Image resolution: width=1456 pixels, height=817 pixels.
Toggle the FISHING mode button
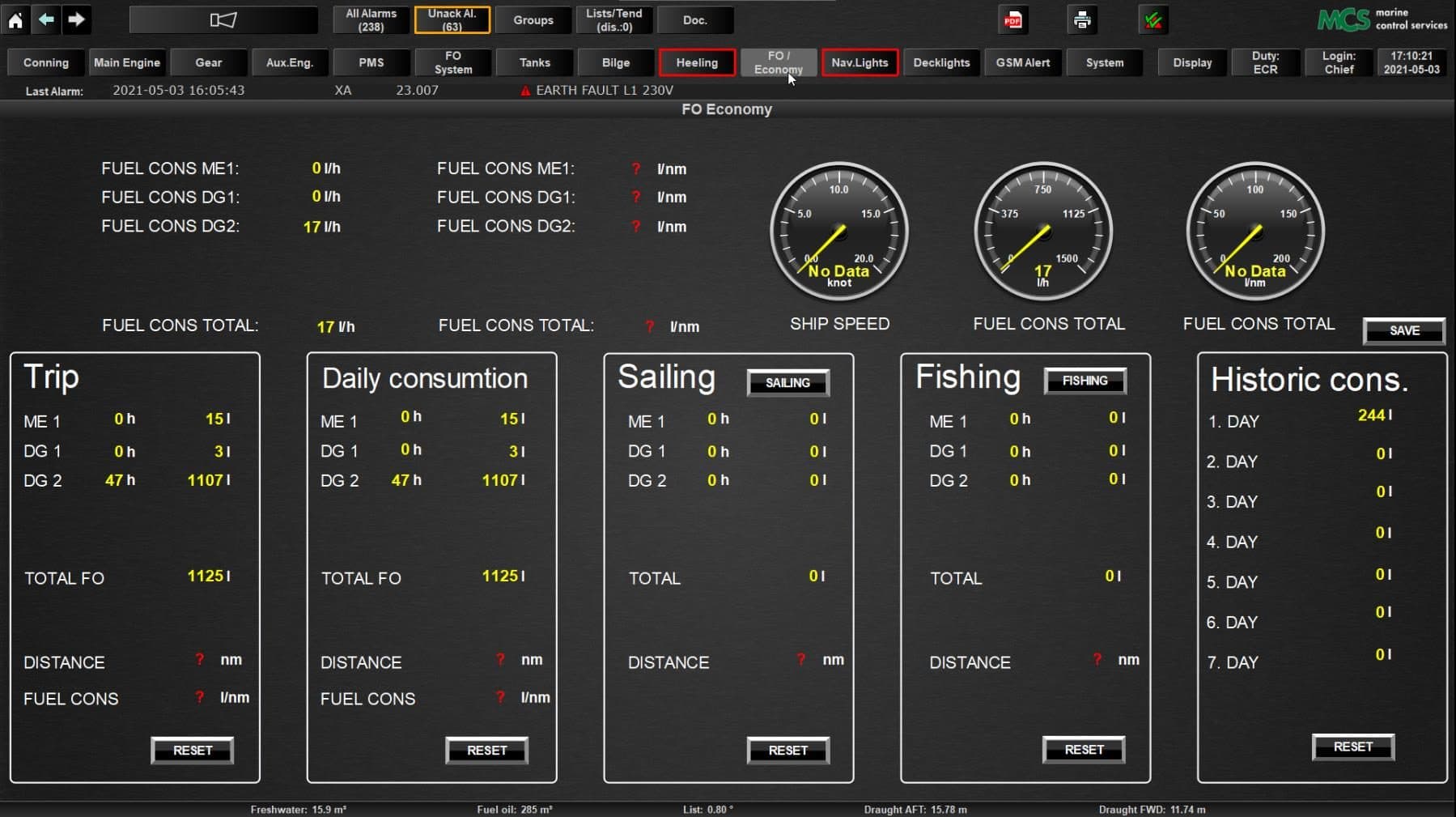coord(1085,381)
